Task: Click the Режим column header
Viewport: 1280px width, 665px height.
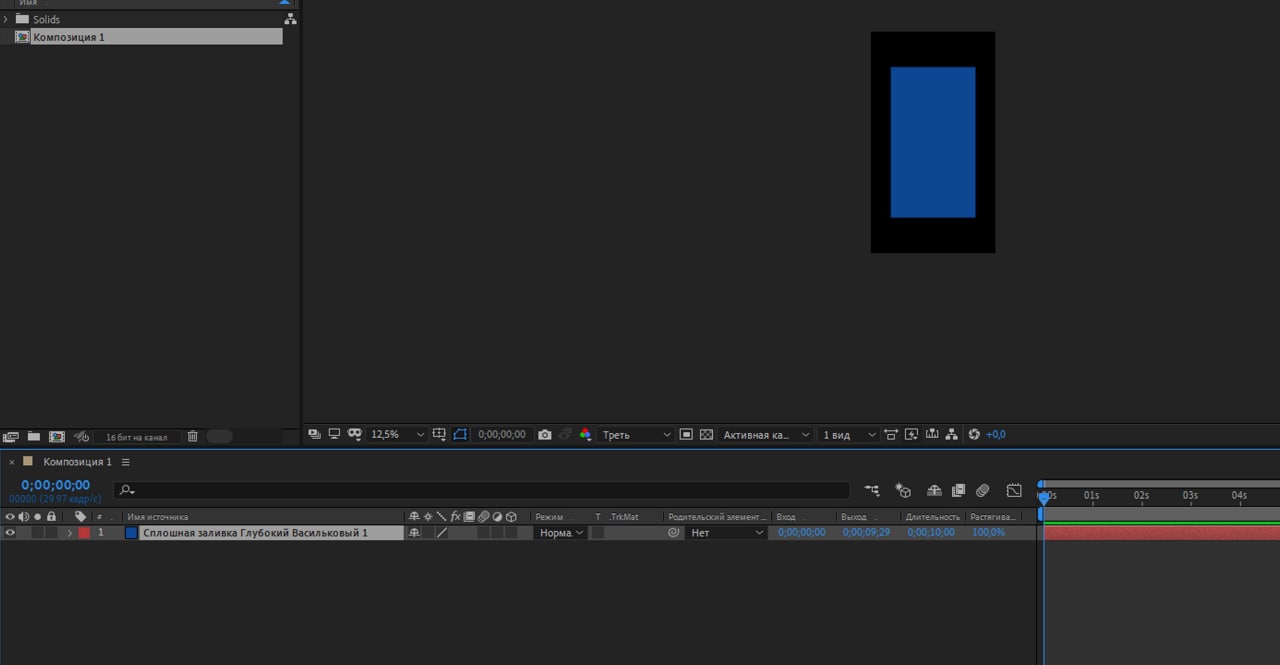Action: tap(549, 517)
